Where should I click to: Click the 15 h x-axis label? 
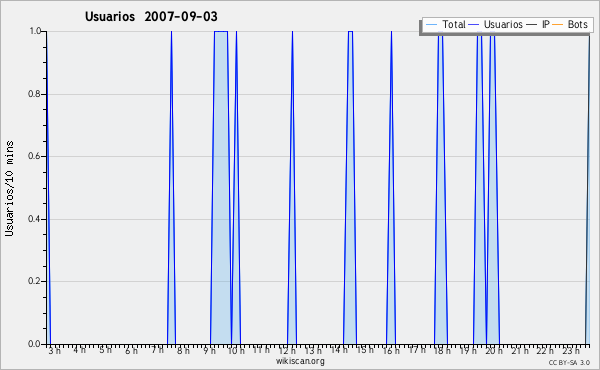pyautogui.click(x=365, y=350)
